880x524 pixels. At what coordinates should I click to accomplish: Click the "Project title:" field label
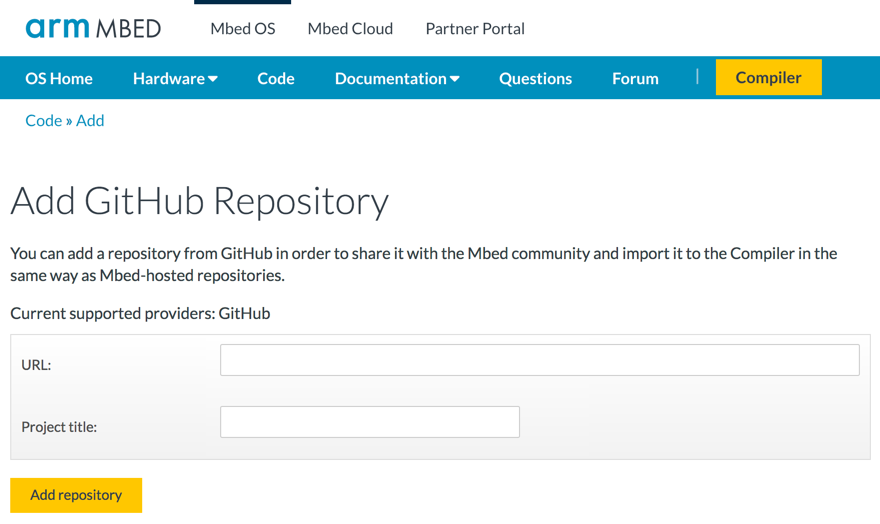click(x=59, y=427)
